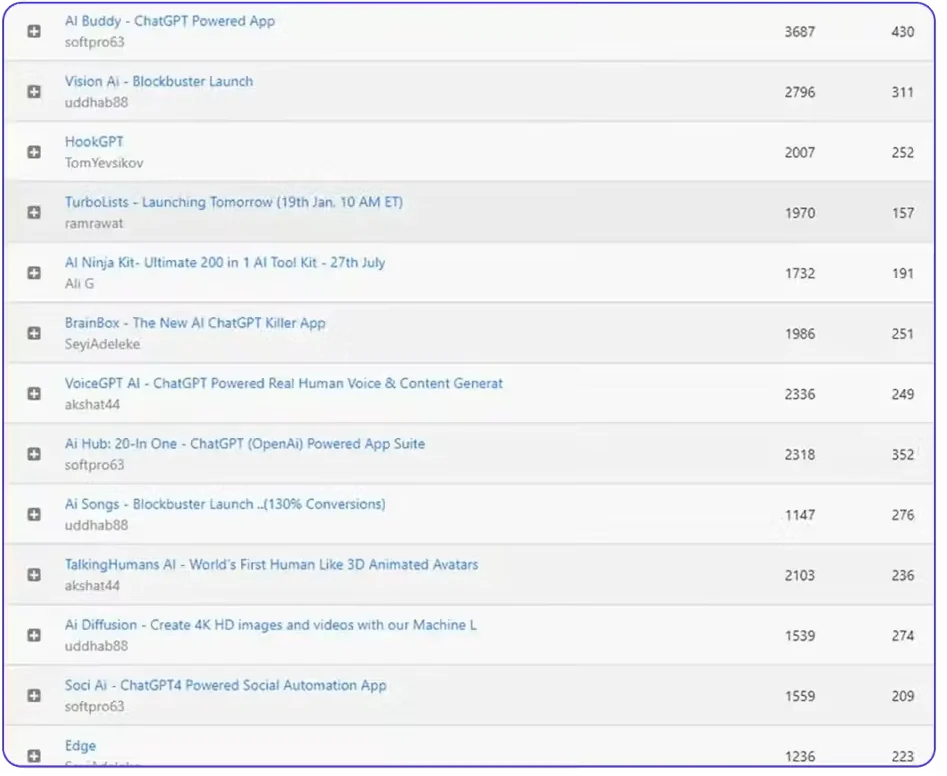Select the value 1559 in Soci Ai row
Screen dimensions: 947x776
point(800,696)
